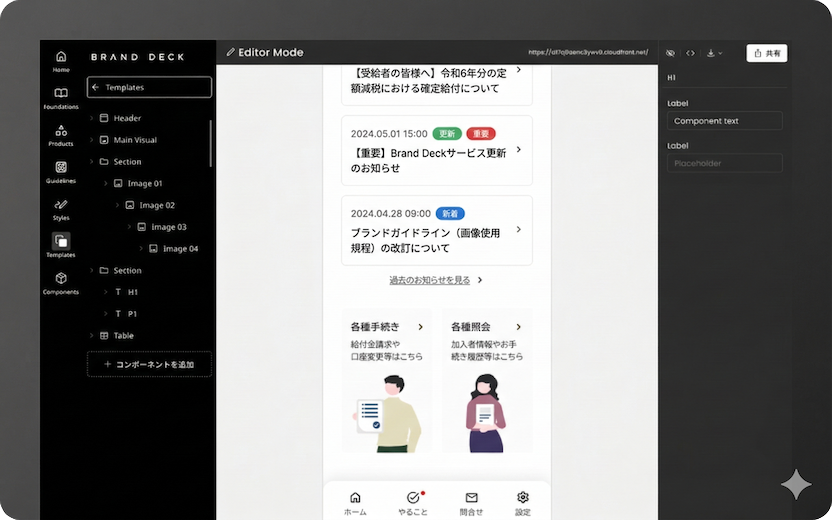The height and width of the screenshot is (520, 832).
Task: Switch to the 問合せ mail tab
Action: click(x=471, y=503)
